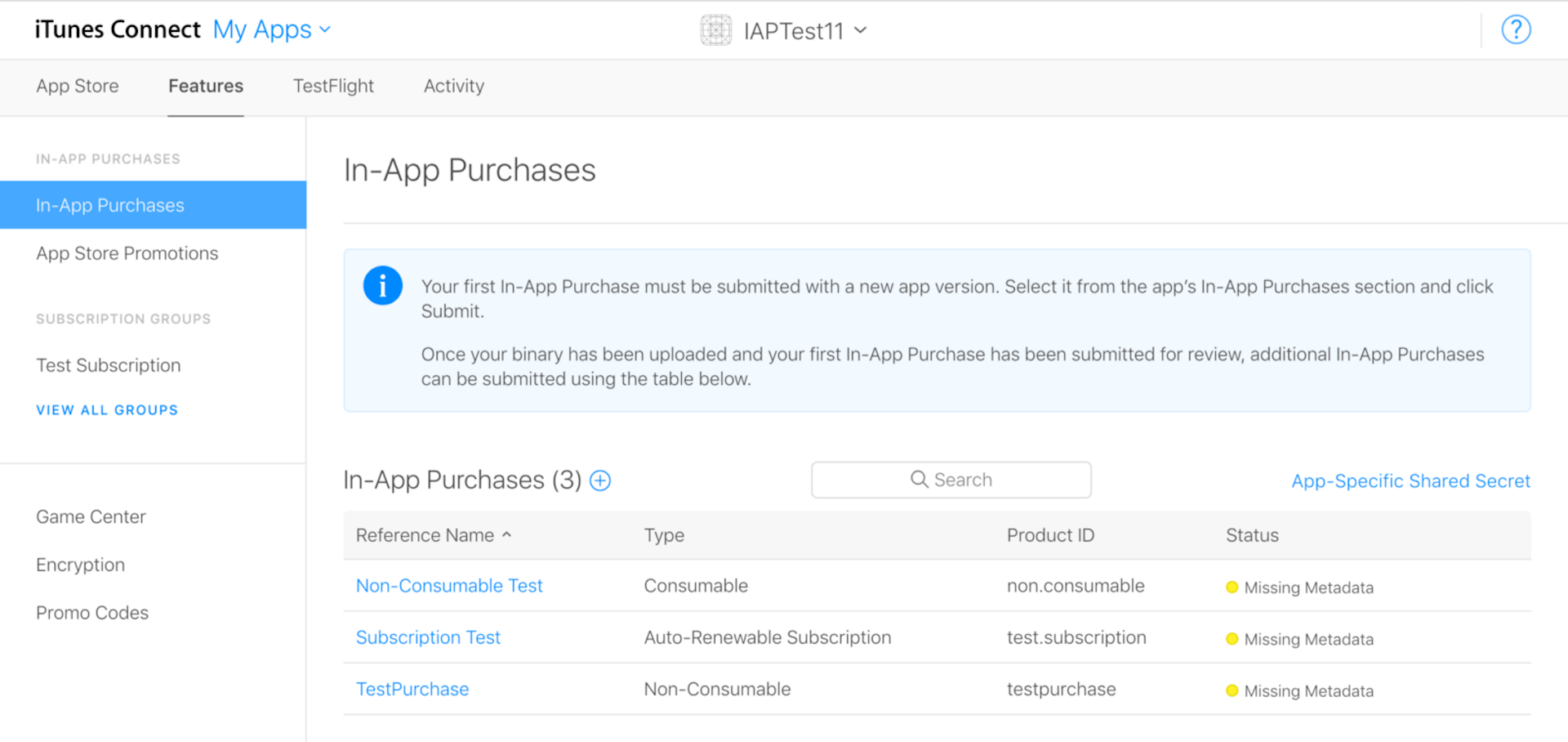Open the Non-Consumable Test purchase
1568x742 pixels.
tap(449, 586)
